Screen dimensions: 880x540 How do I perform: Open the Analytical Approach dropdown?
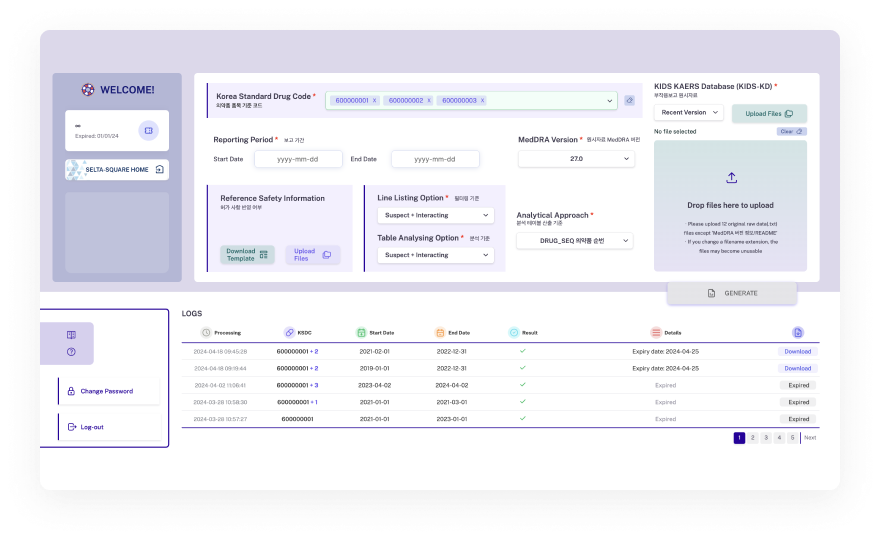pos(575,241)
